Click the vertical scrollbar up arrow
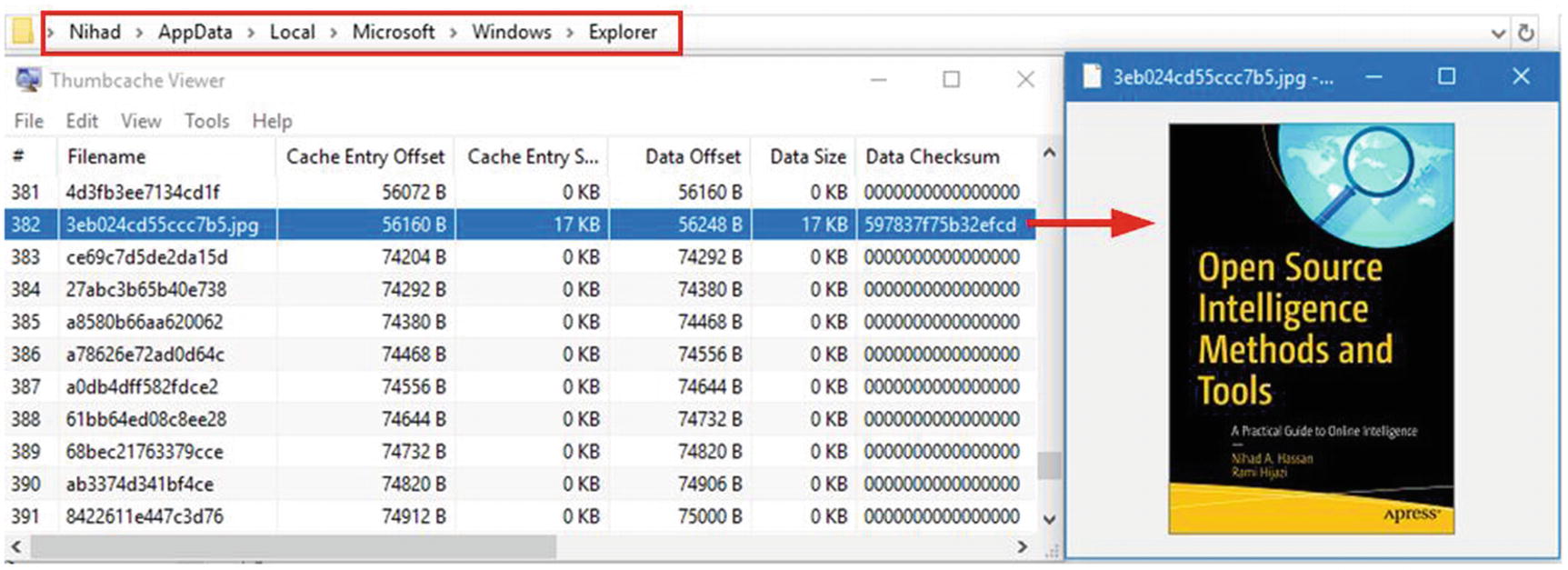The image size is (1568, 570). (x=1049, y=154)
